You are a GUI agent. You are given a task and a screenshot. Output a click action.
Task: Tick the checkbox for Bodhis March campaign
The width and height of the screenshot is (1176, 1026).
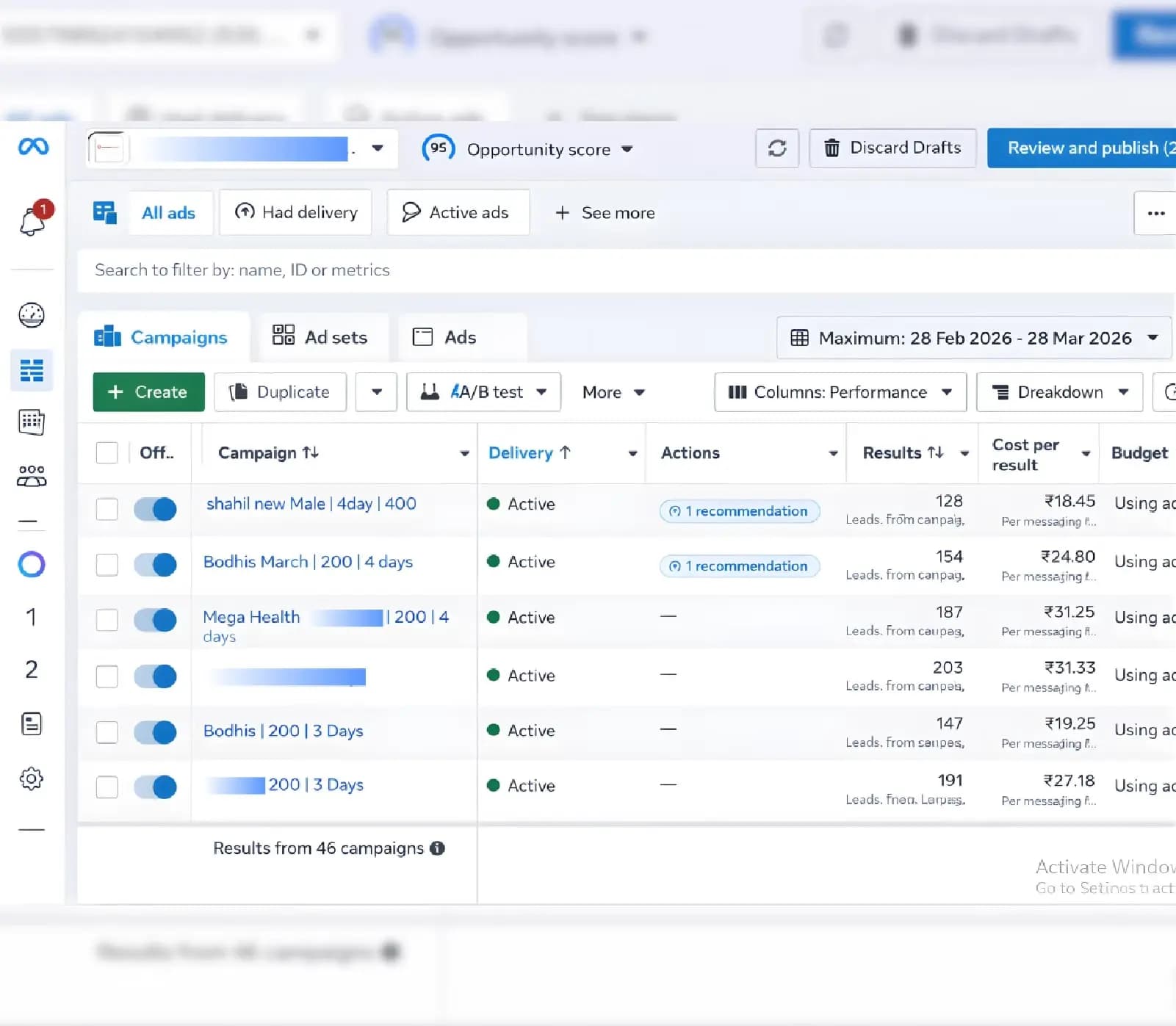point(107,565)
